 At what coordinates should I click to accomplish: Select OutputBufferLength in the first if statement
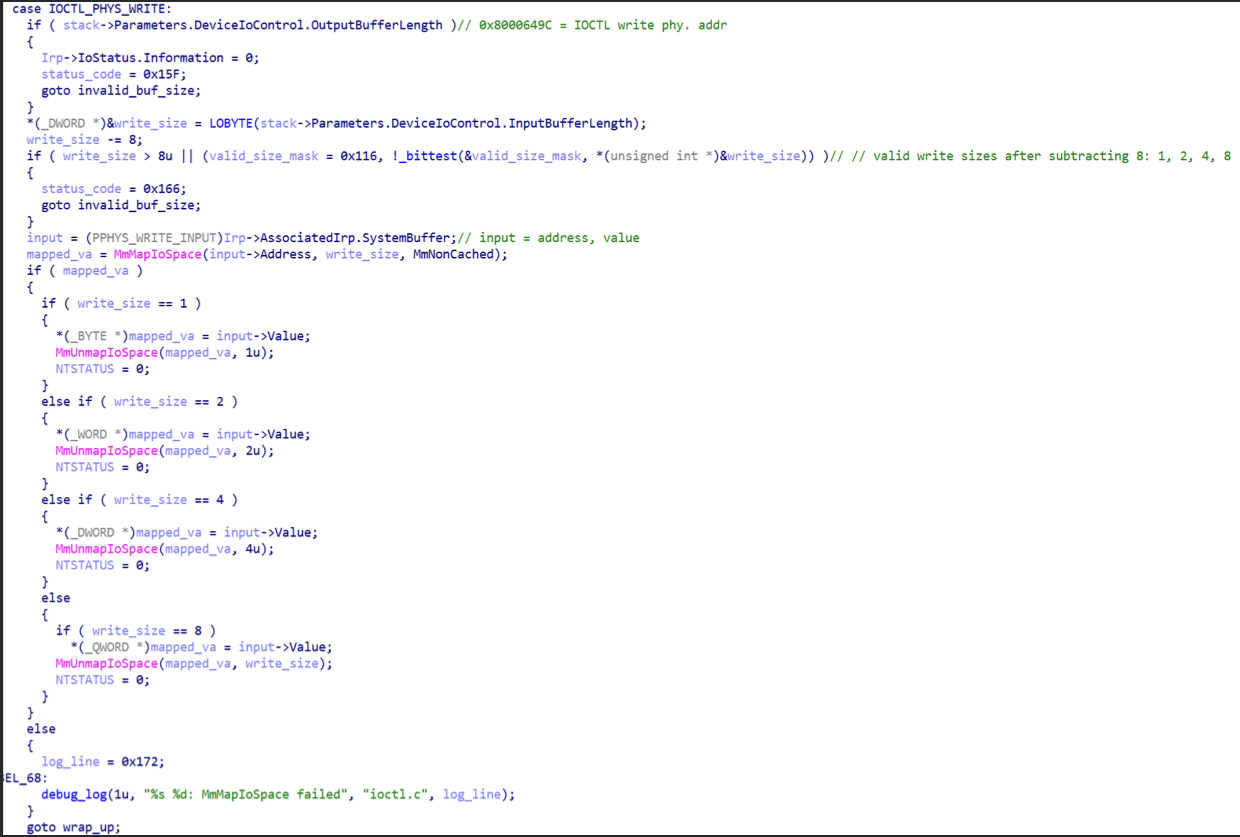click(x=383, y=25)
